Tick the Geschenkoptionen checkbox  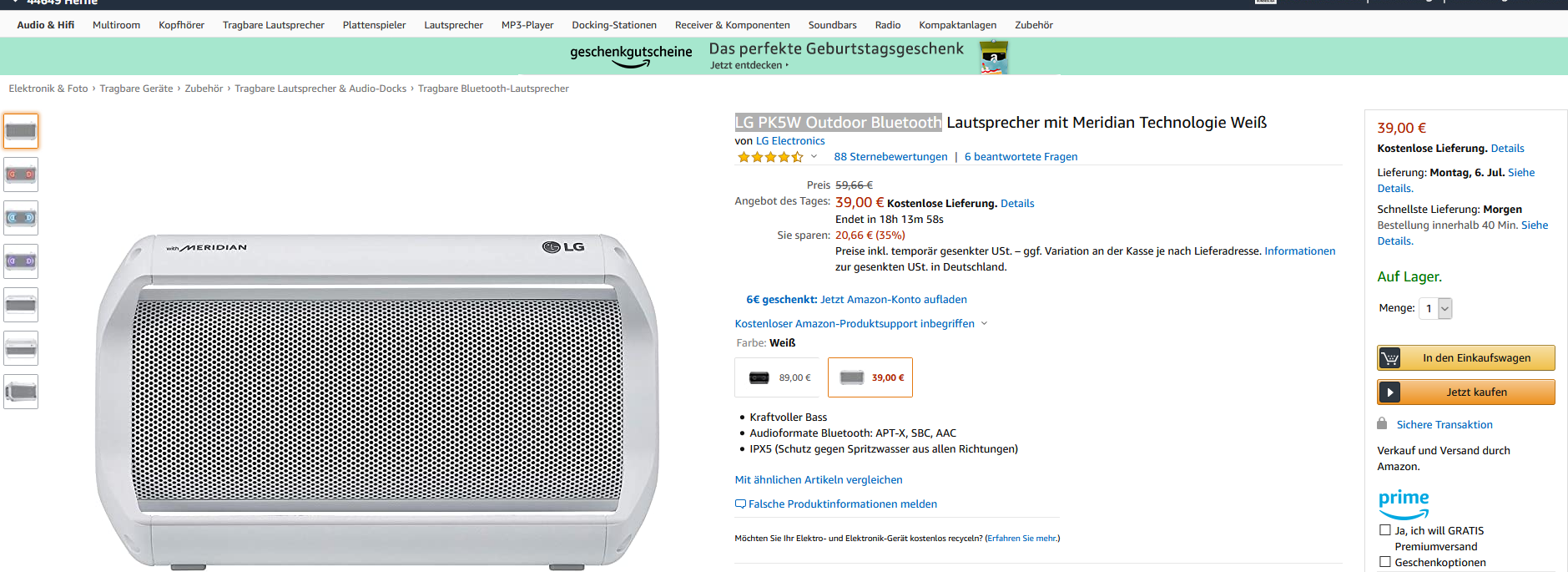(1385, 562)
